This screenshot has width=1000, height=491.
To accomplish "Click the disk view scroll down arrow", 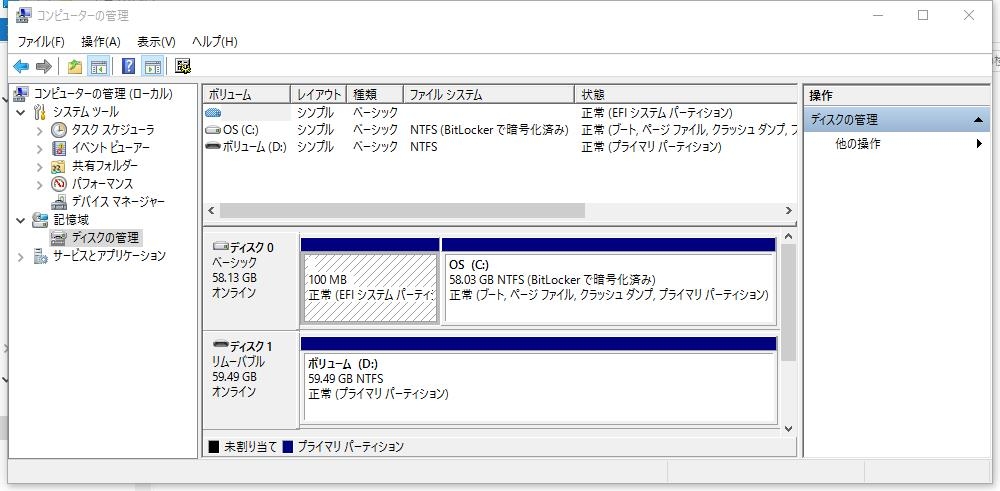I will 788,429.
